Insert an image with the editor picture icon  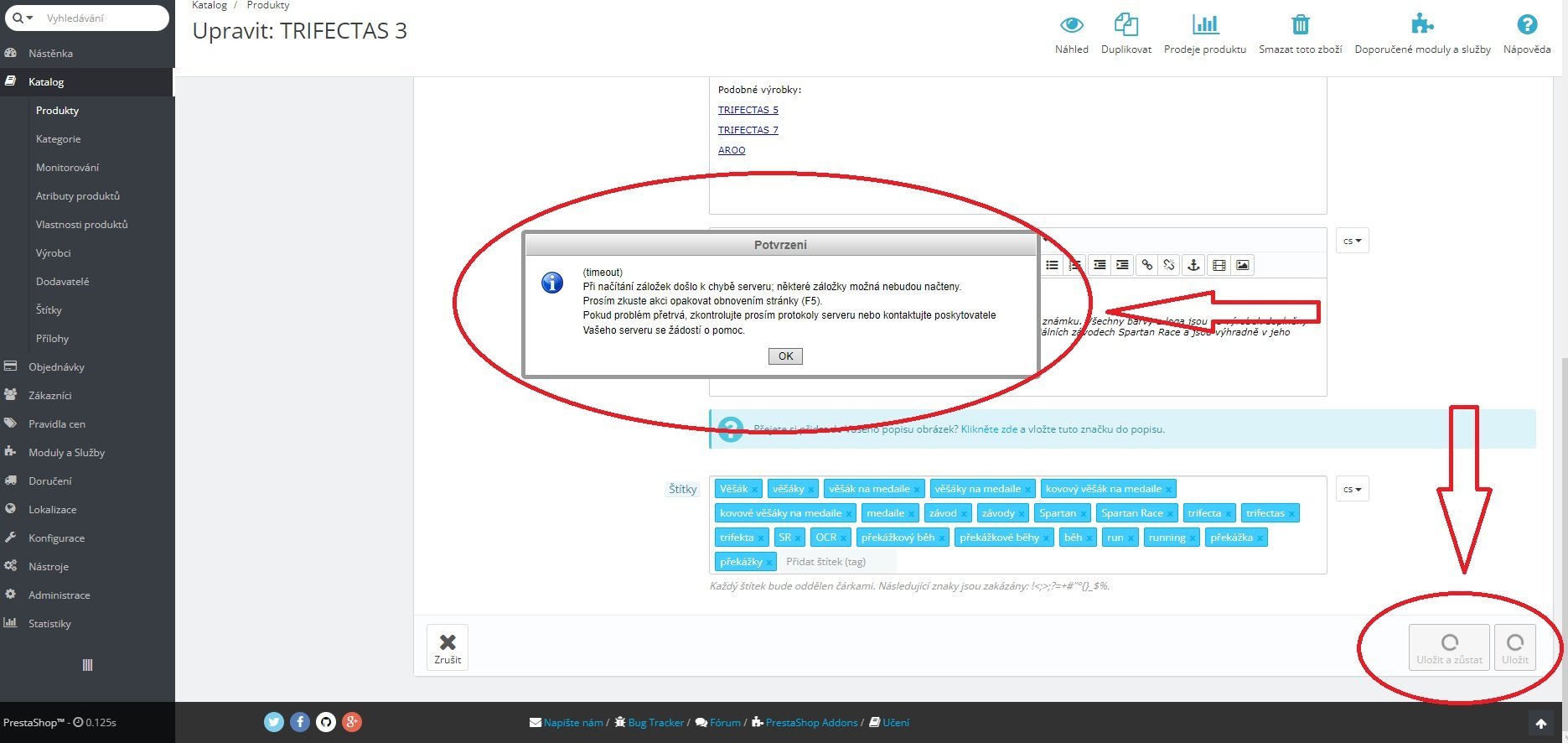coord(1242,265)
